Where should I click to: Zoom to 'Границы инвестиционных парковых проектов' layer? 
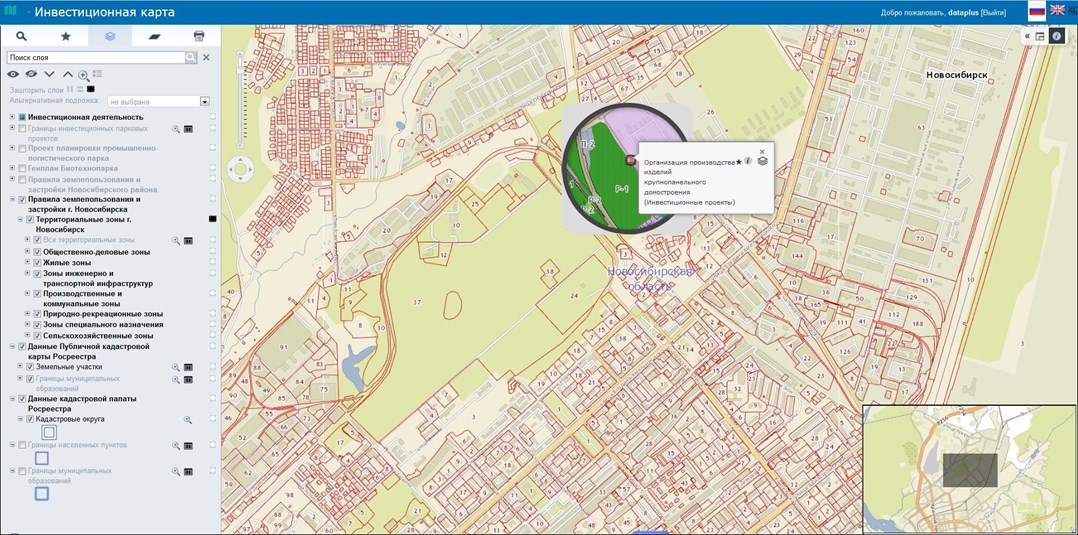coord(175,129)
